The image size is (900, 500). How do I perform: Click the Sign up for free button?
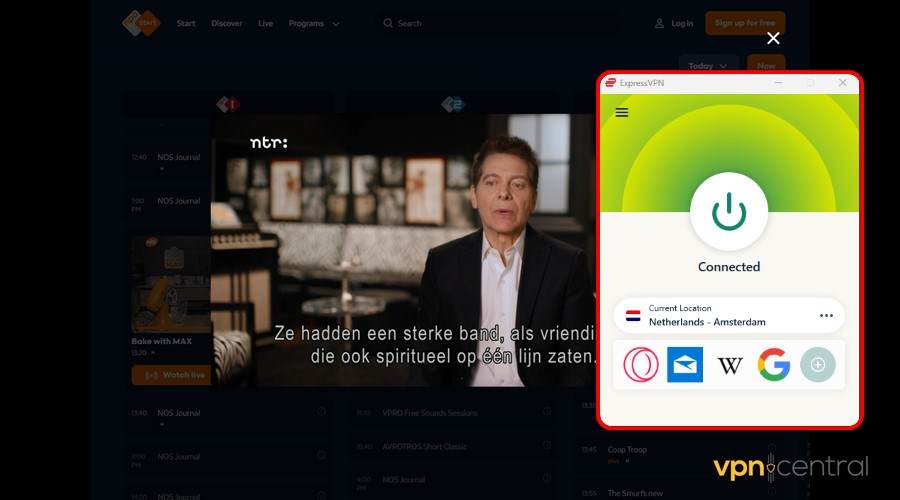(x=745, y=23)
